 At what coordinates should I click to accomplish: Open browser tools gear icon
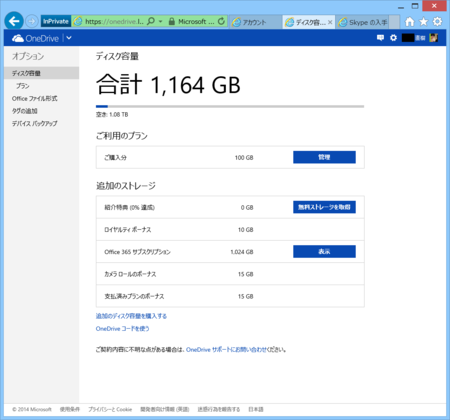(x=437, y=22)
